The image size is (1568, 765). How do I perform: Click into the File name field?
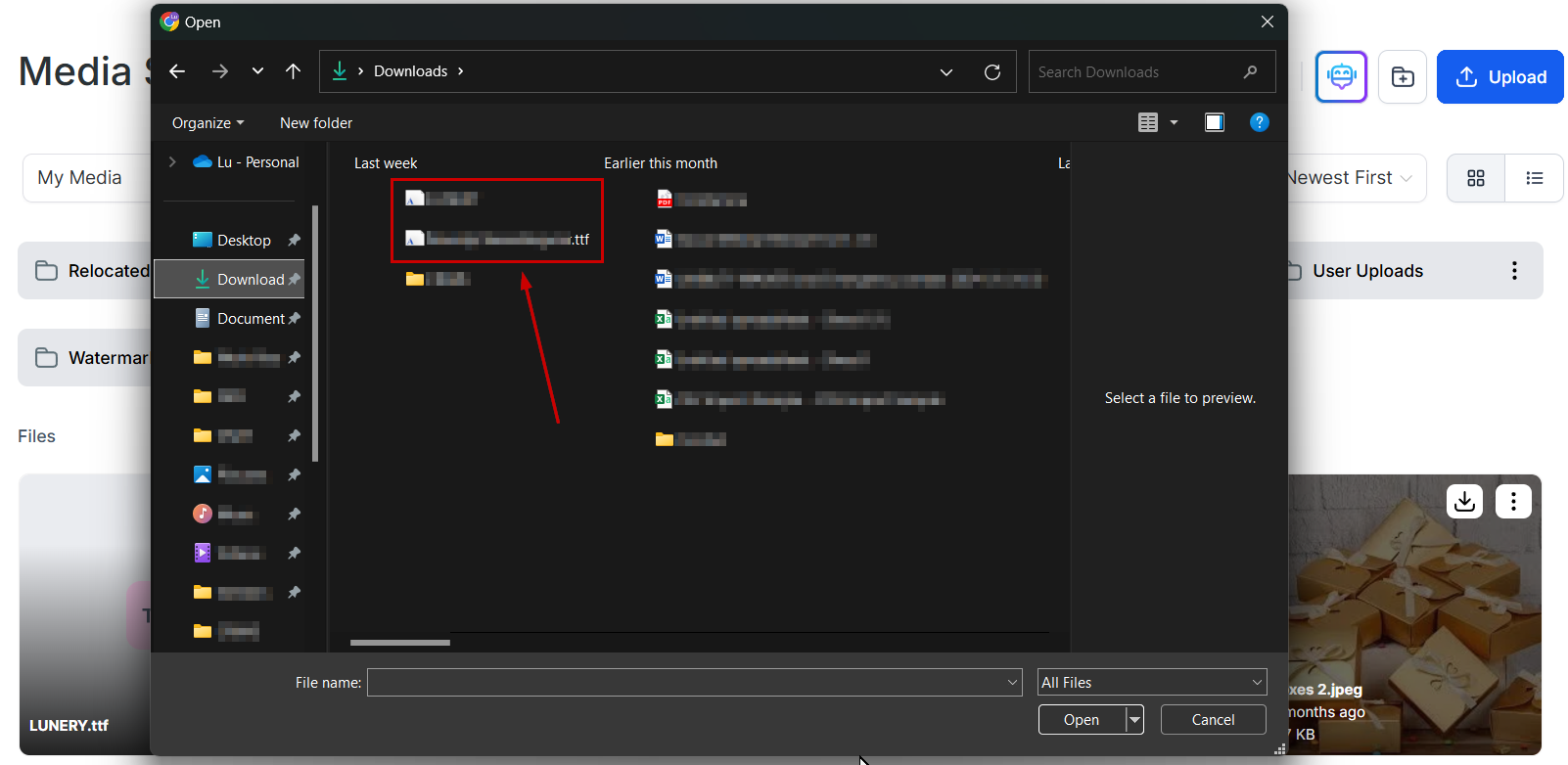pyautogui.click(x=686, y=683)
